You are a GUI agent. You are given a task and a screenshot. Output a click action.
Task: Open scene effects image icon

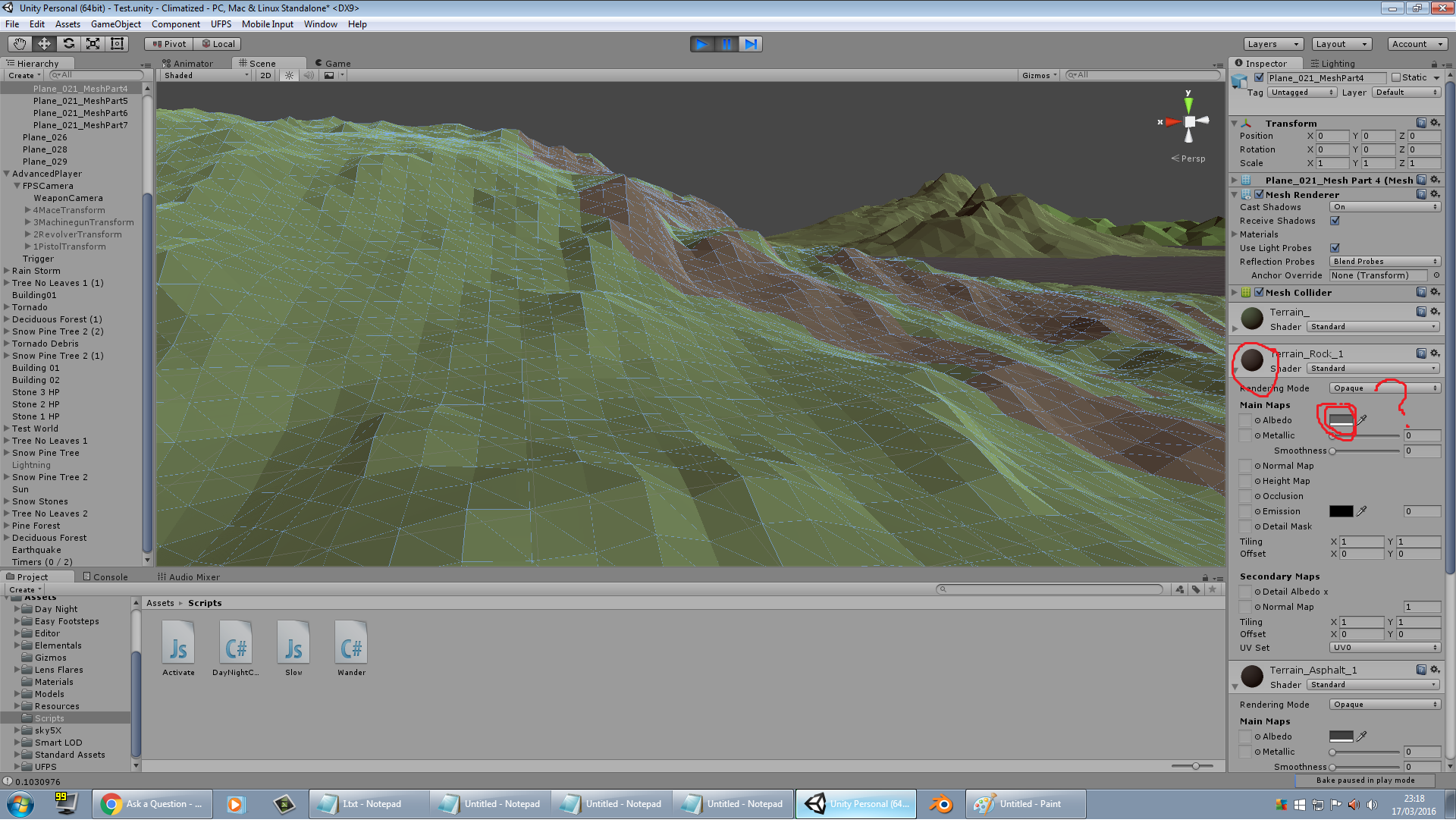click(x=329, y=76)
